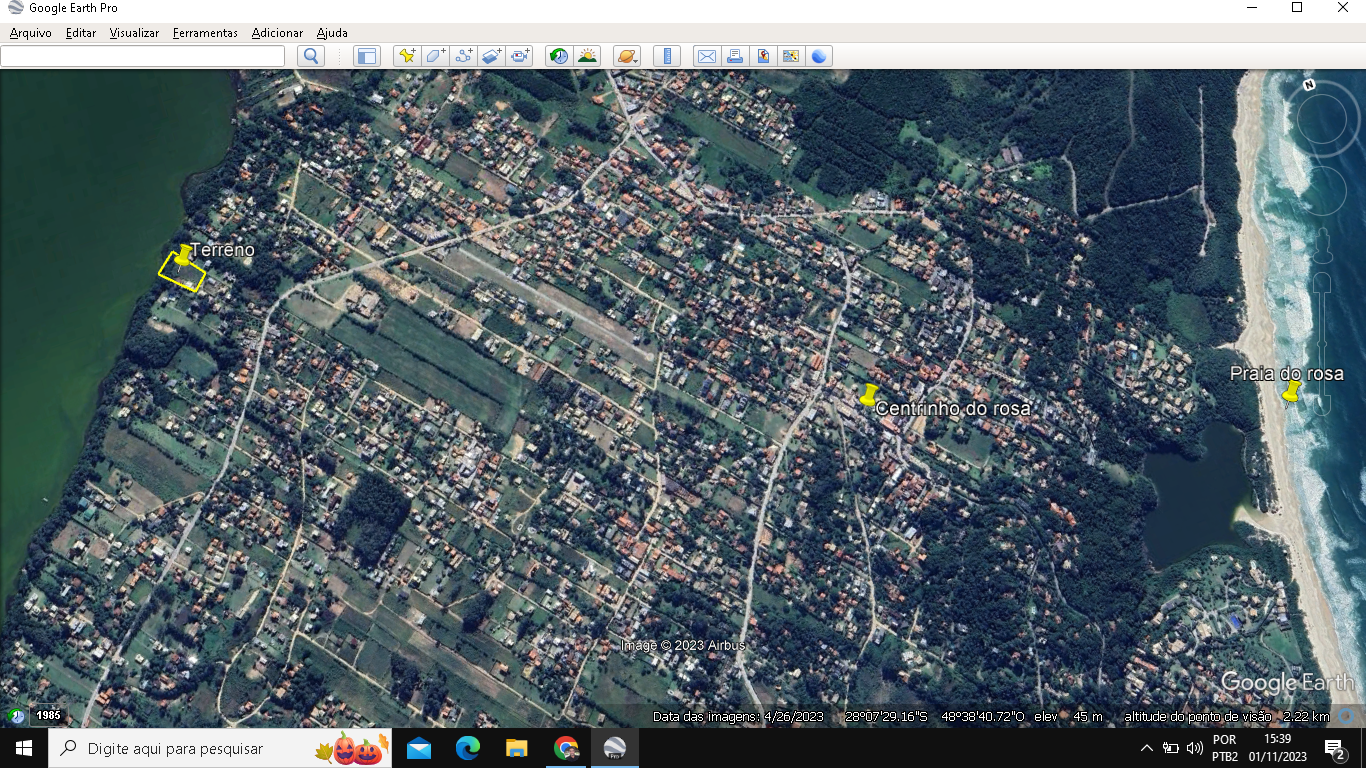Click the Centrinho do rosa label

point(952,408)
